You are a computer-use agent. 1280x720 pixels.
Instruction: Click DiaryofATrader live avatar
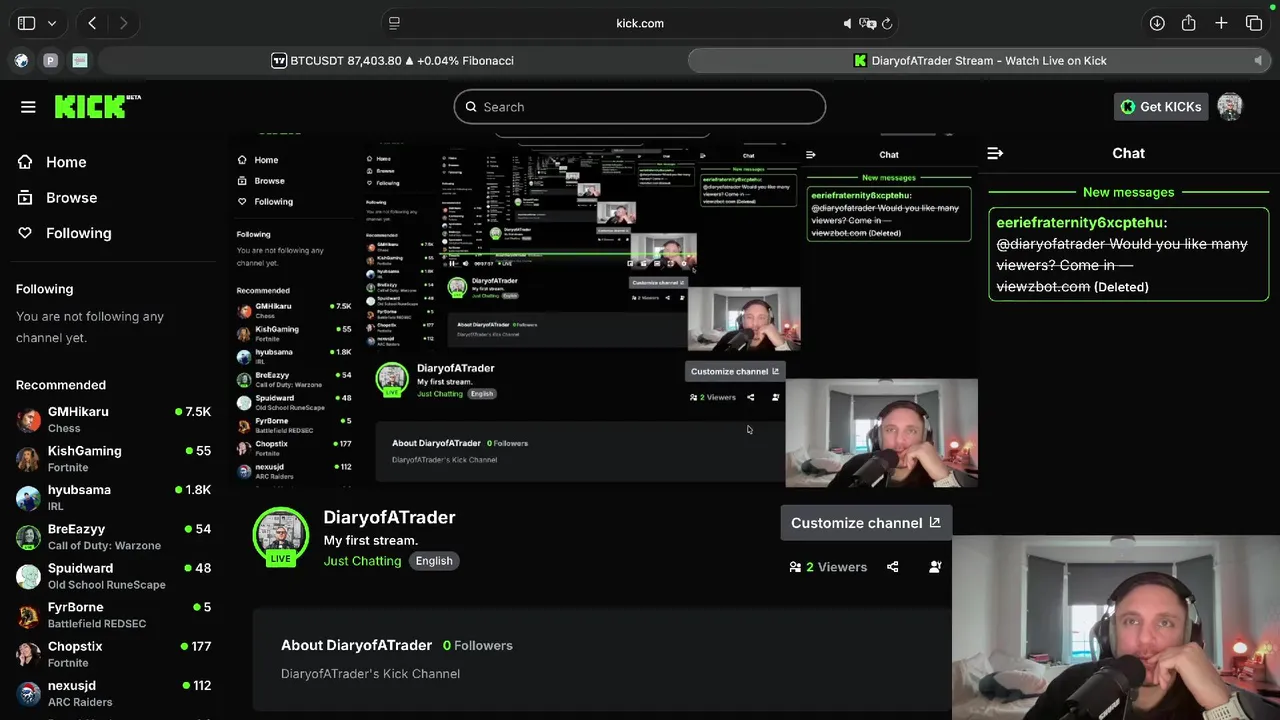tap(281, 537)
